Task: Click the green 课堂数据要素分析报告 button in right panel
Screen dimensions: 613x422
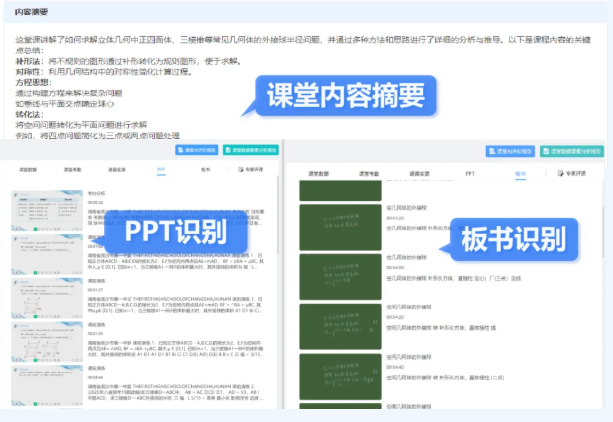Action: click(x=573, y=152)
